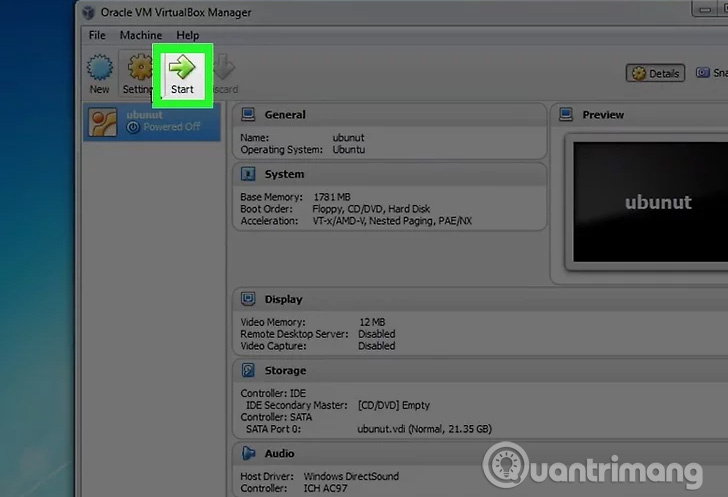
Task: Open the Display section header link
Action: pos(283,300)
